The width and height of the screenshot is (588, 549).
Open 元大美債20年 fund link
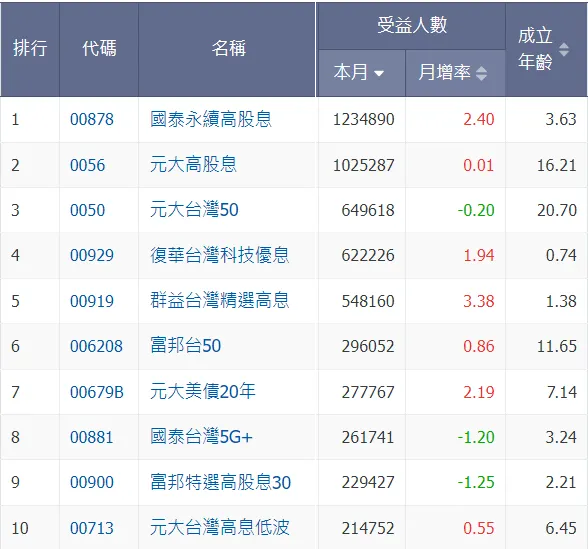203,392
